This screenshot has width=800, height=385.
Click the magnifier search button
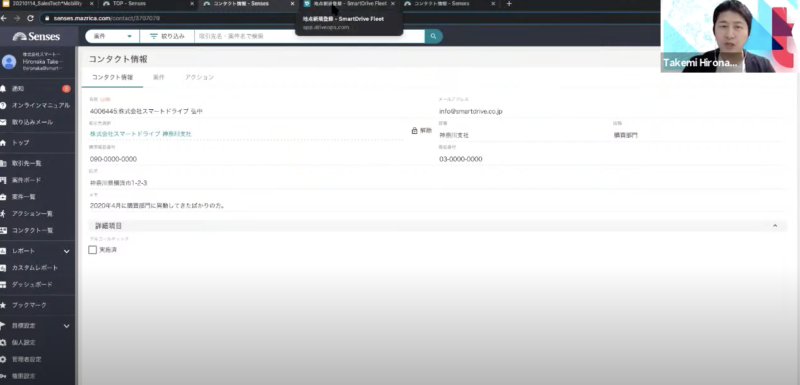[x=434, y=36]
